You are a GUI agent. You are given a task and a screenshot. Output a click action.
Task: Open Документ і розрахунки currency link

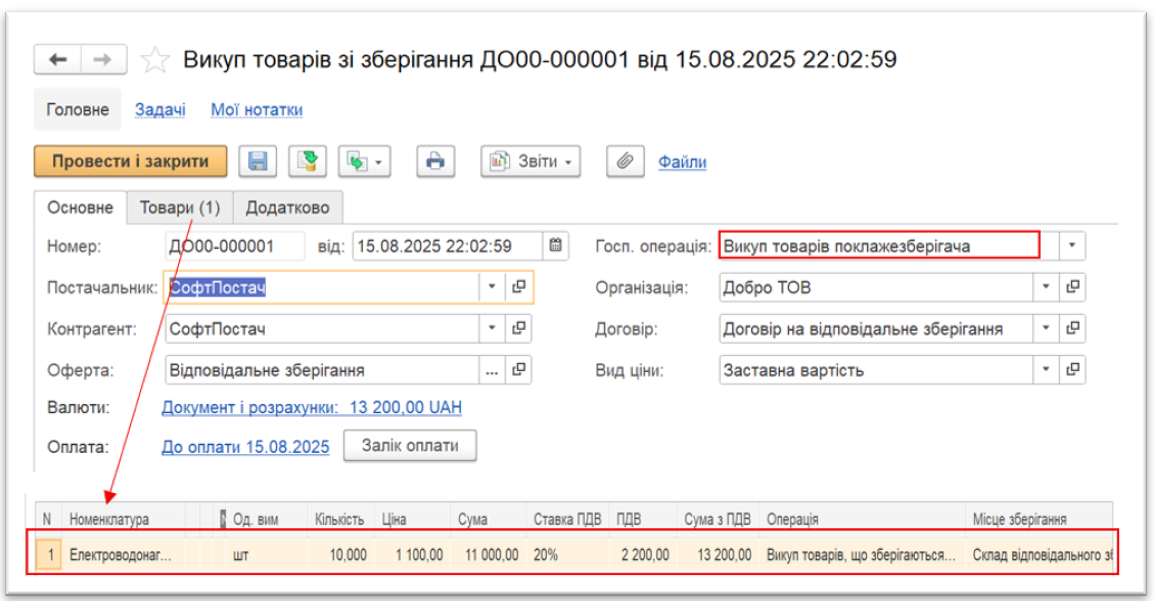[x=311, y=408]
